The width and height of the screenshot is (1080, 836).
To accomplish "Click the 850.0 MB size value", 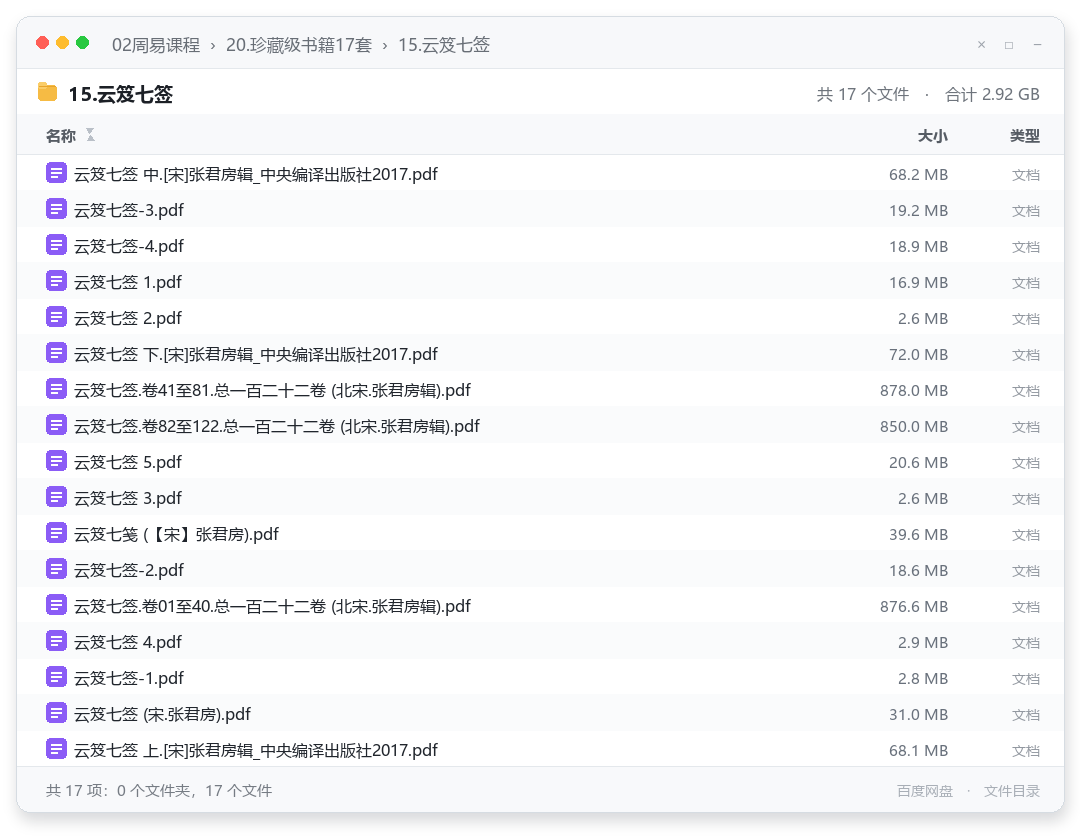I will pyautogui.click(x=914, y=427).
